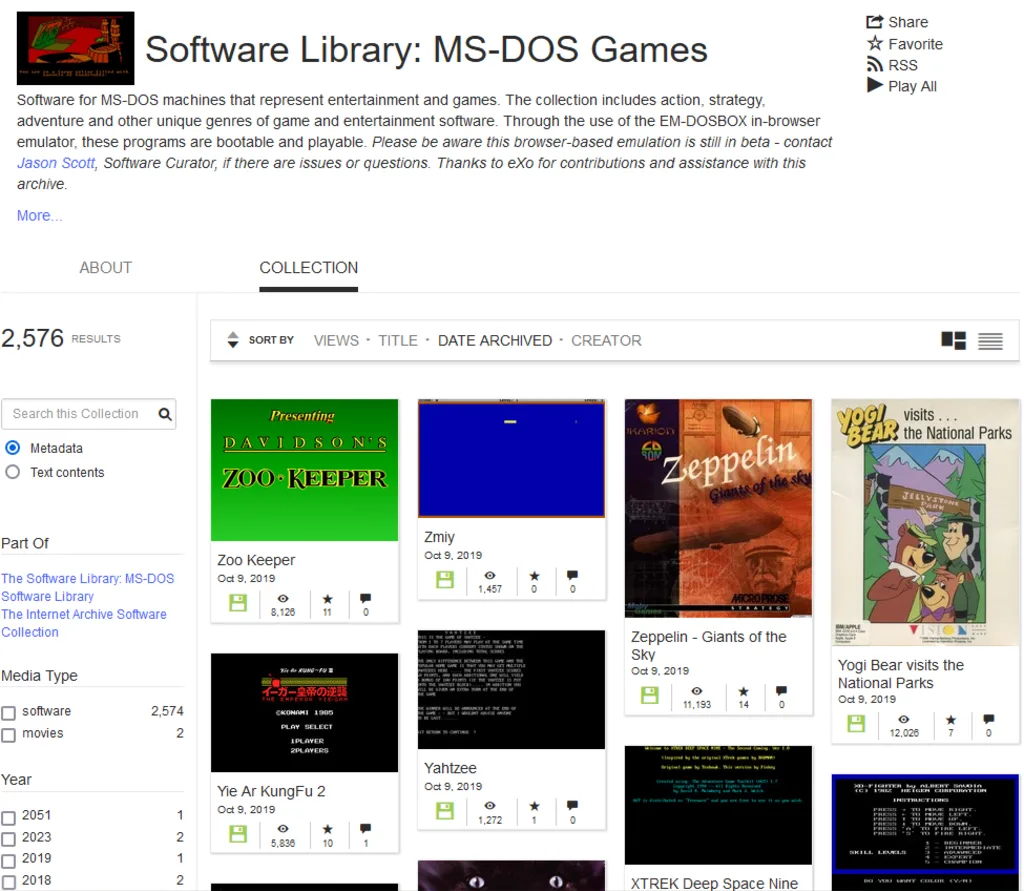
Task: Select the COLLECTION tab
Action: [308, 268]
